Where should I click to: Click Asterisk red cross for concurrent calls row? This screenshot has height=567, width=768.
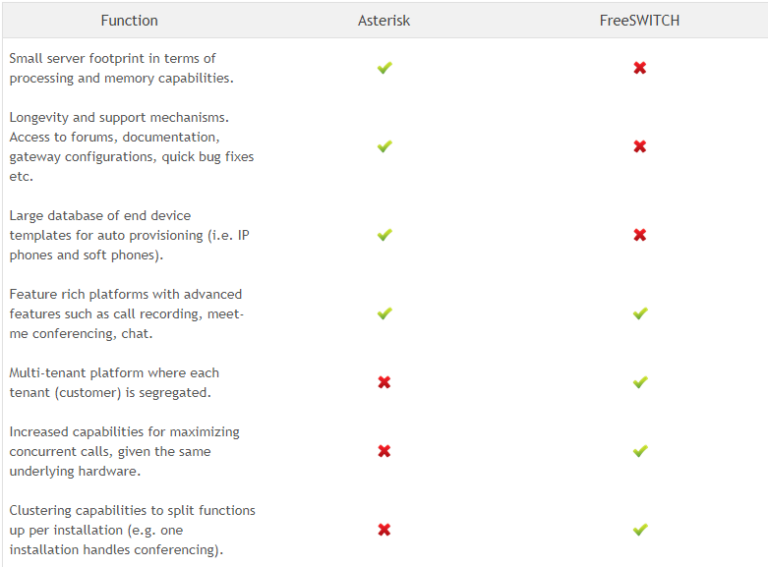pyautogui.click(x=384, y=451)
